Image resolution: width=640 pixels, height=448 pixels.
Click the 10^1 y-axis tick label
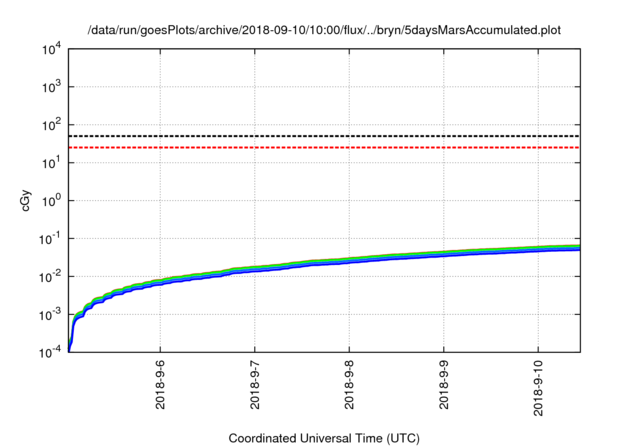tap(51, 163)
